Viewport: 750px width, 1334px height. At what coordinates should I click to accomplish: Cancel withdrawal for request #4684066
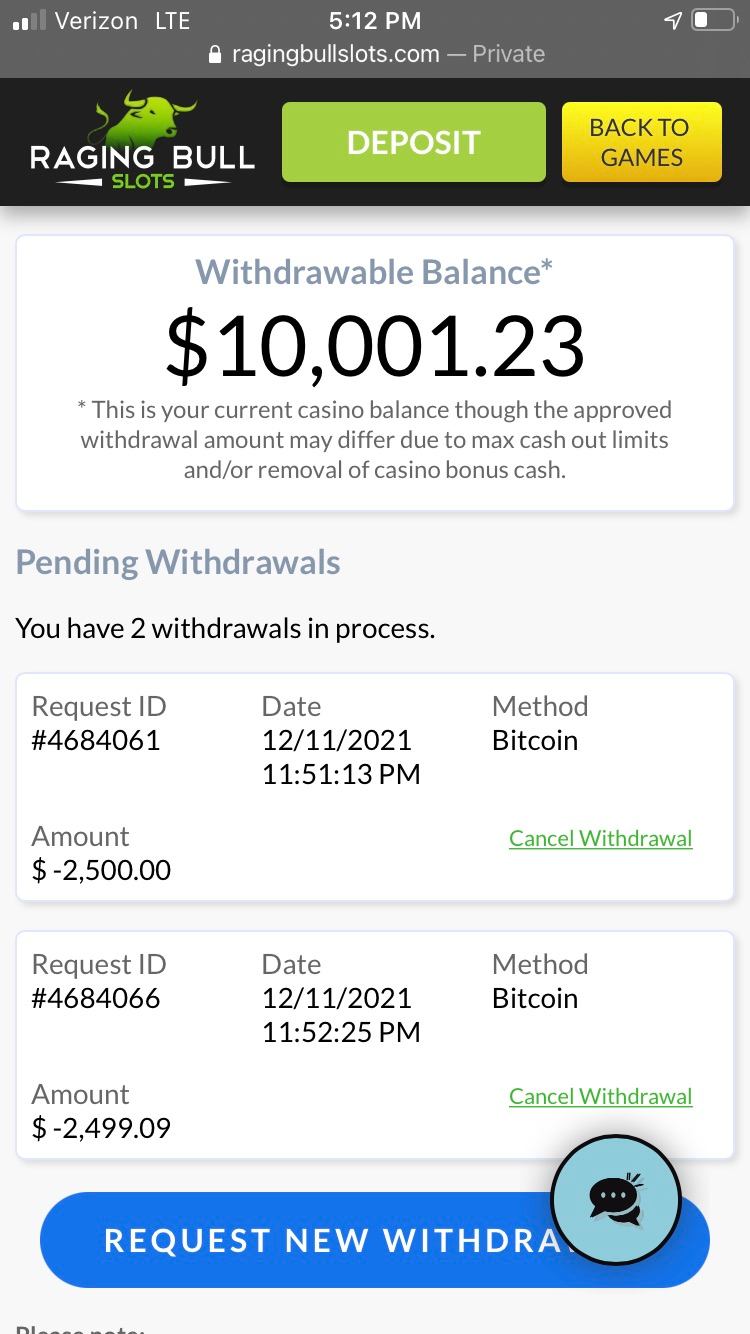coord(600,1096)
